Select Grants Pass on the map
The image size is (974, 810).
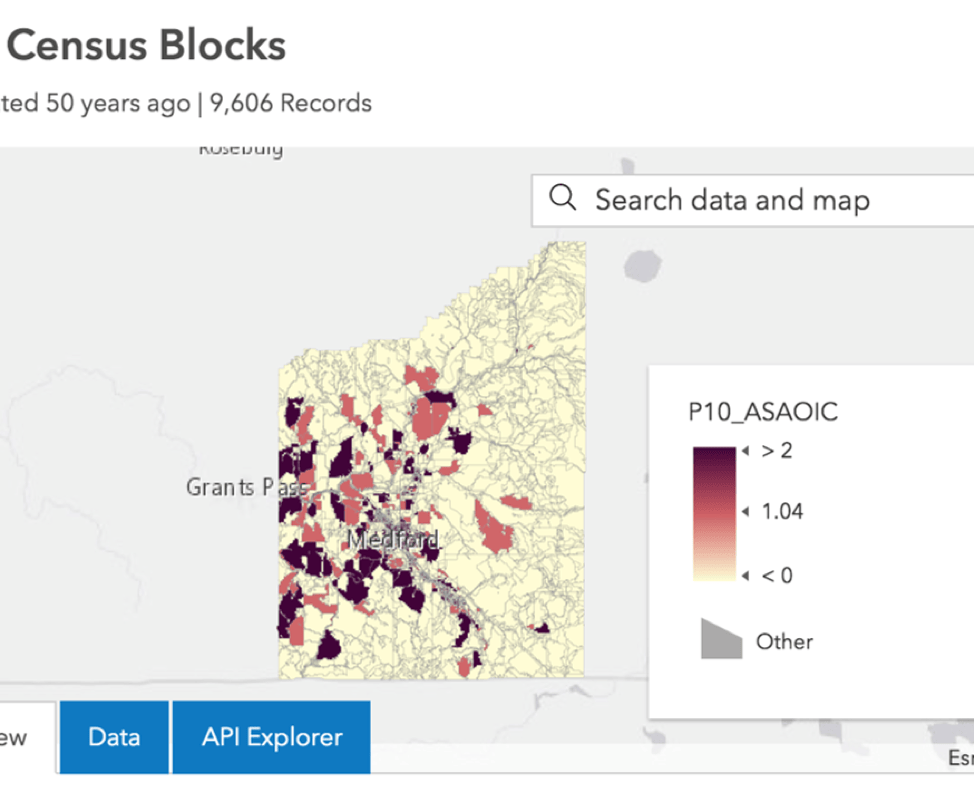click(246, 487)
